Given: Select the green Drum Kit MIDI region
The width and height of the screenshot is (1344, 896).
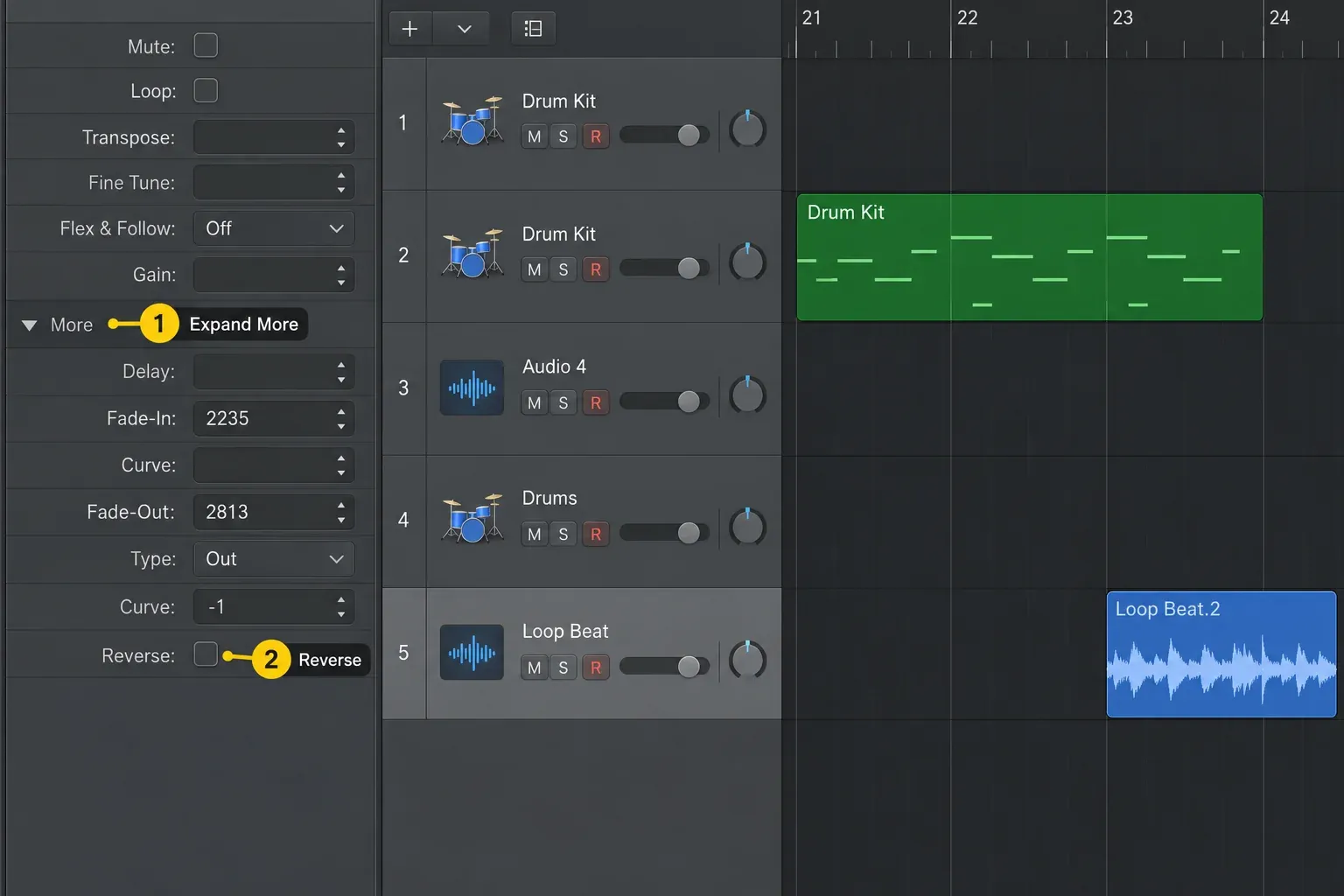Looking at the screenshot, I should pyautogui.click(x=1029, y=257).
